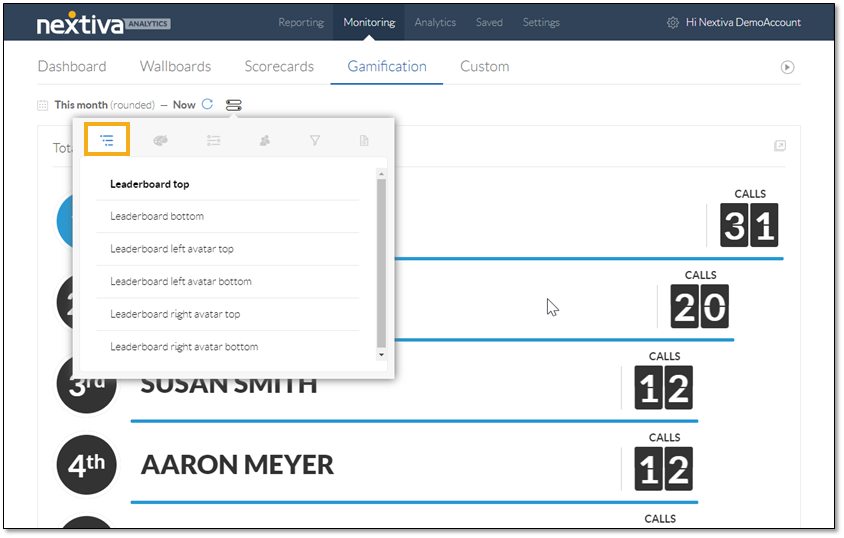Screen dimensions: 844x538
Task: Open the Reporting menu
Action: coord(301,22)
